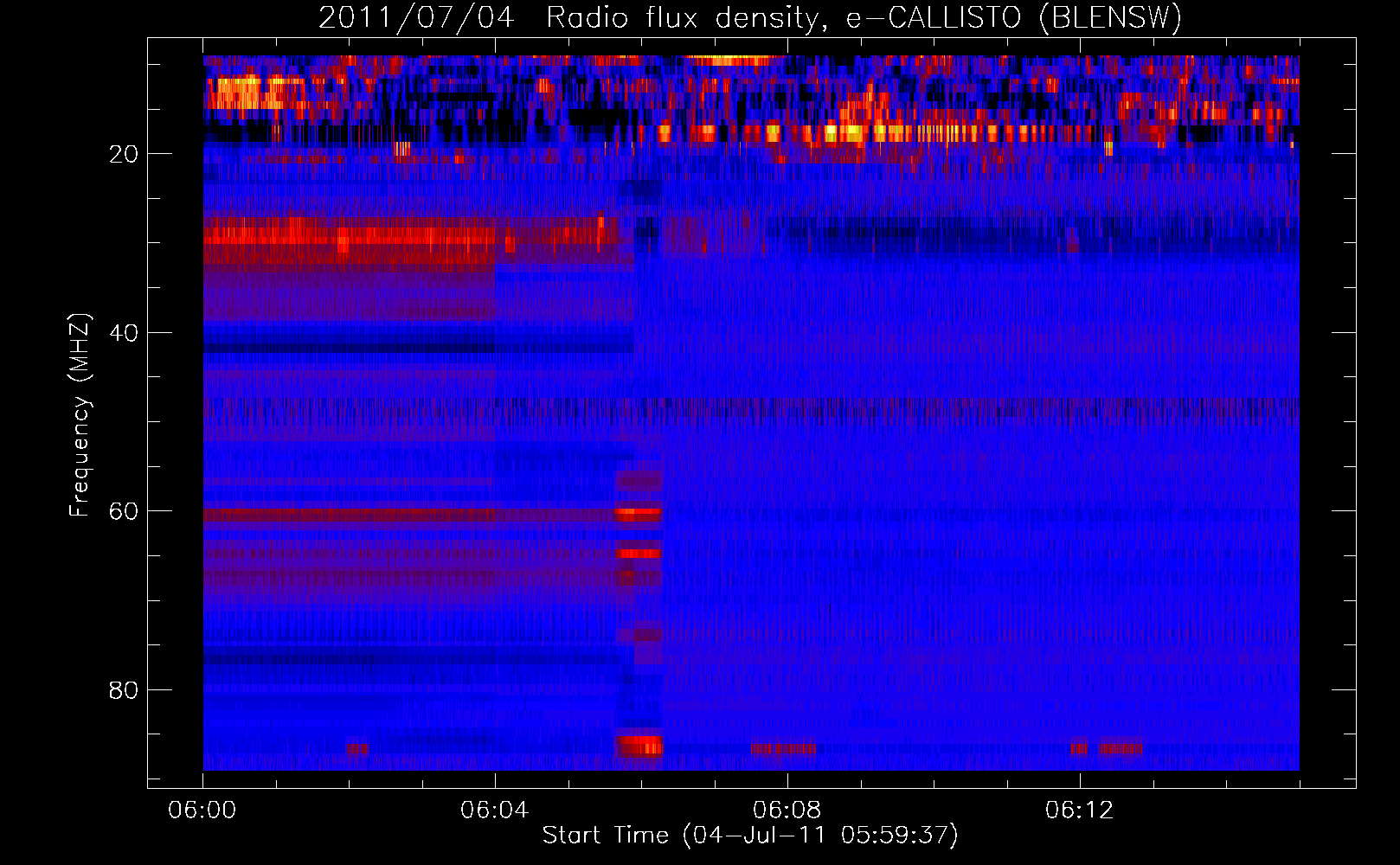Click the 06:08 time tick label
The height and width of the screenshot is (865, 1400).
[x=787, y=811]
